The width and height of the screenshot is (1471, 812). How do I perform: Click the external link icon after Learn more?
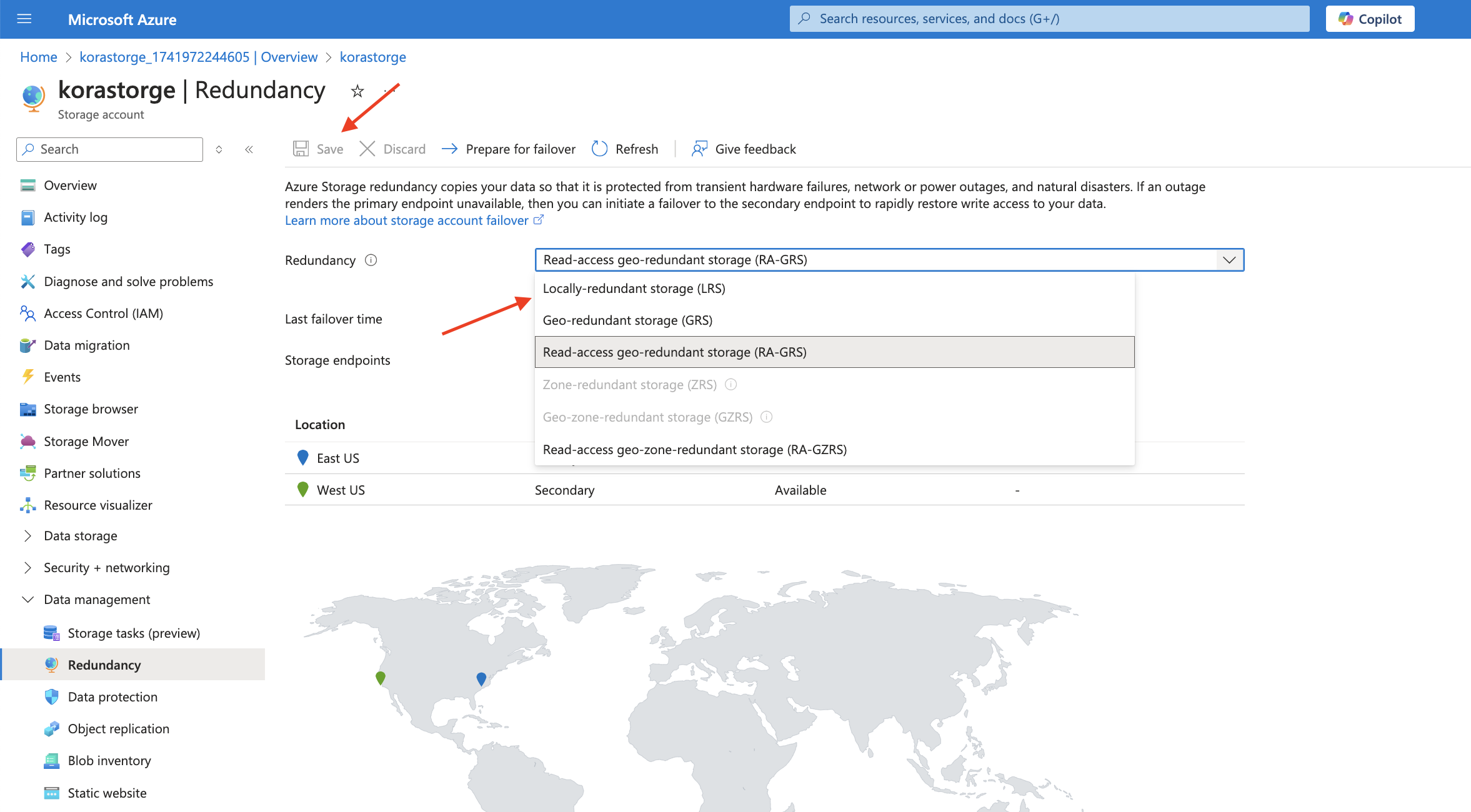[539, 220]
